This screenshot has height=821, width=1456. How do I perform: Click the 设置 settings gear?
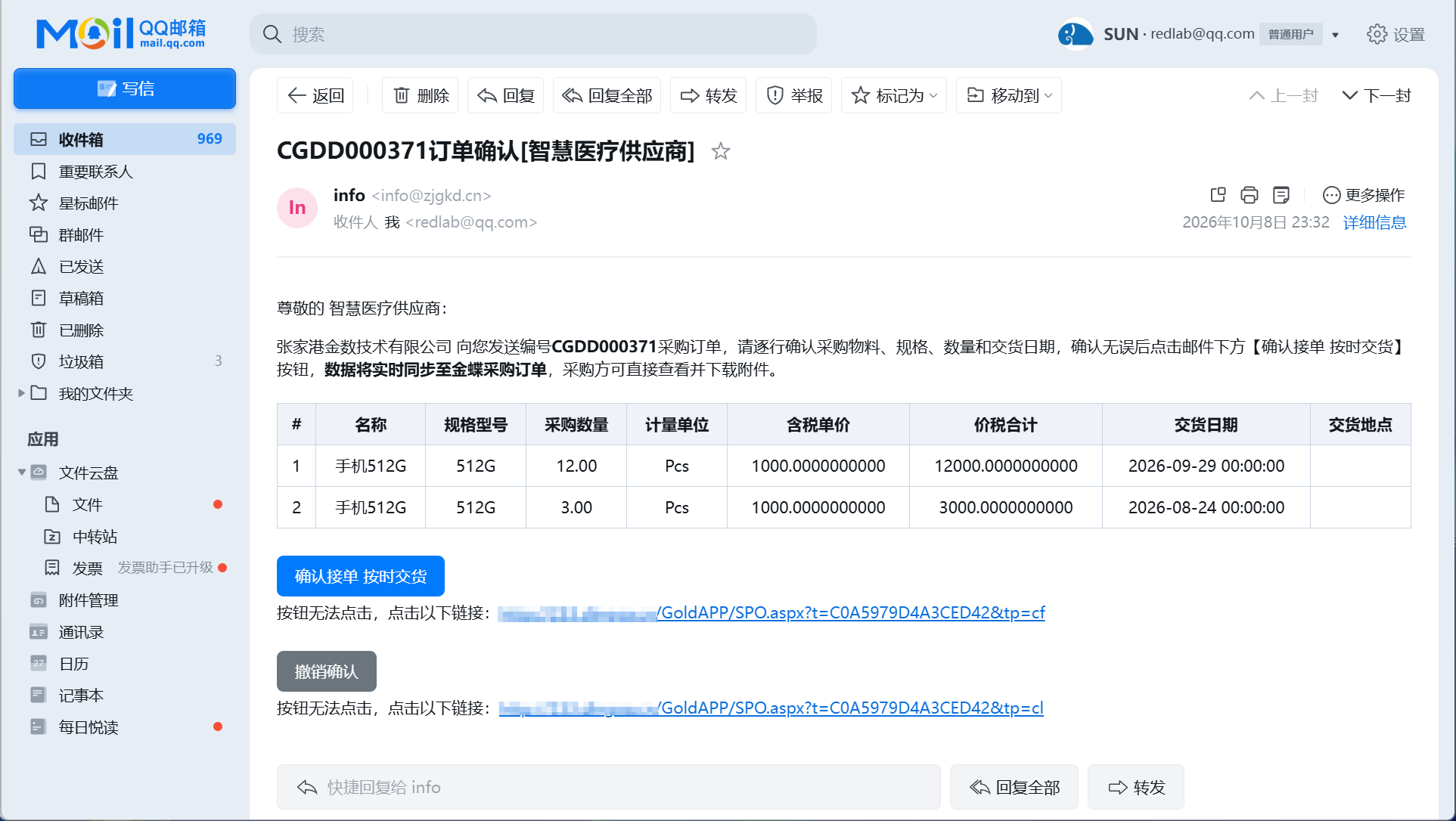point(1395,34)
